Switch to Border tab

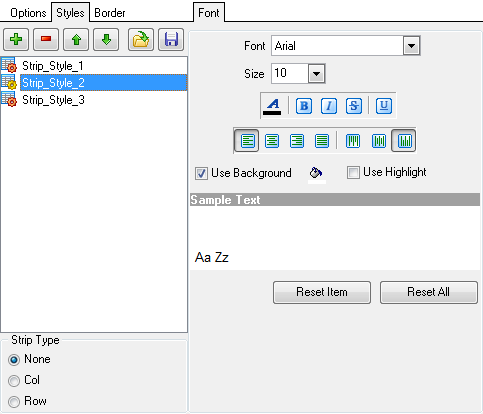(x=110, y=13)
